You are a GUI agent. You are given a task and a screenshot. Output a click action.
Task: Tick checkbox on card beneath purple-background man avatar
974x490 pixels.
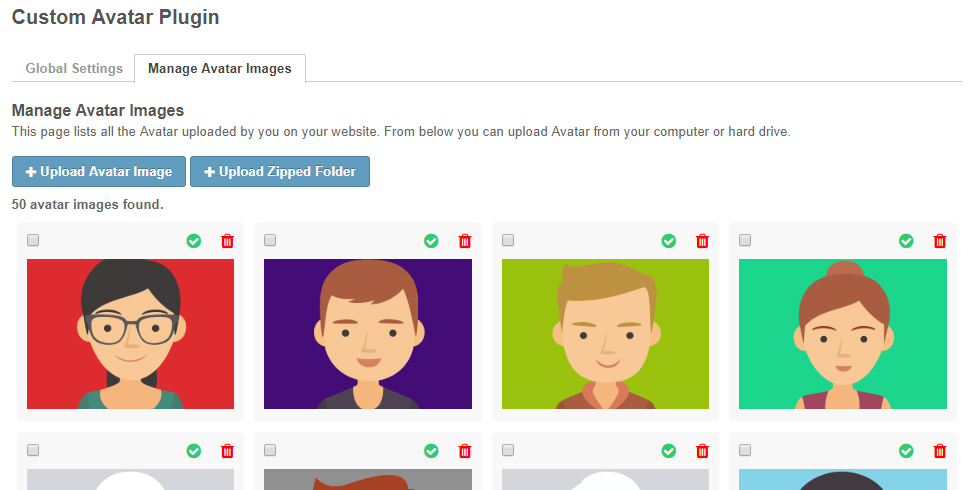tap(270, 450)
